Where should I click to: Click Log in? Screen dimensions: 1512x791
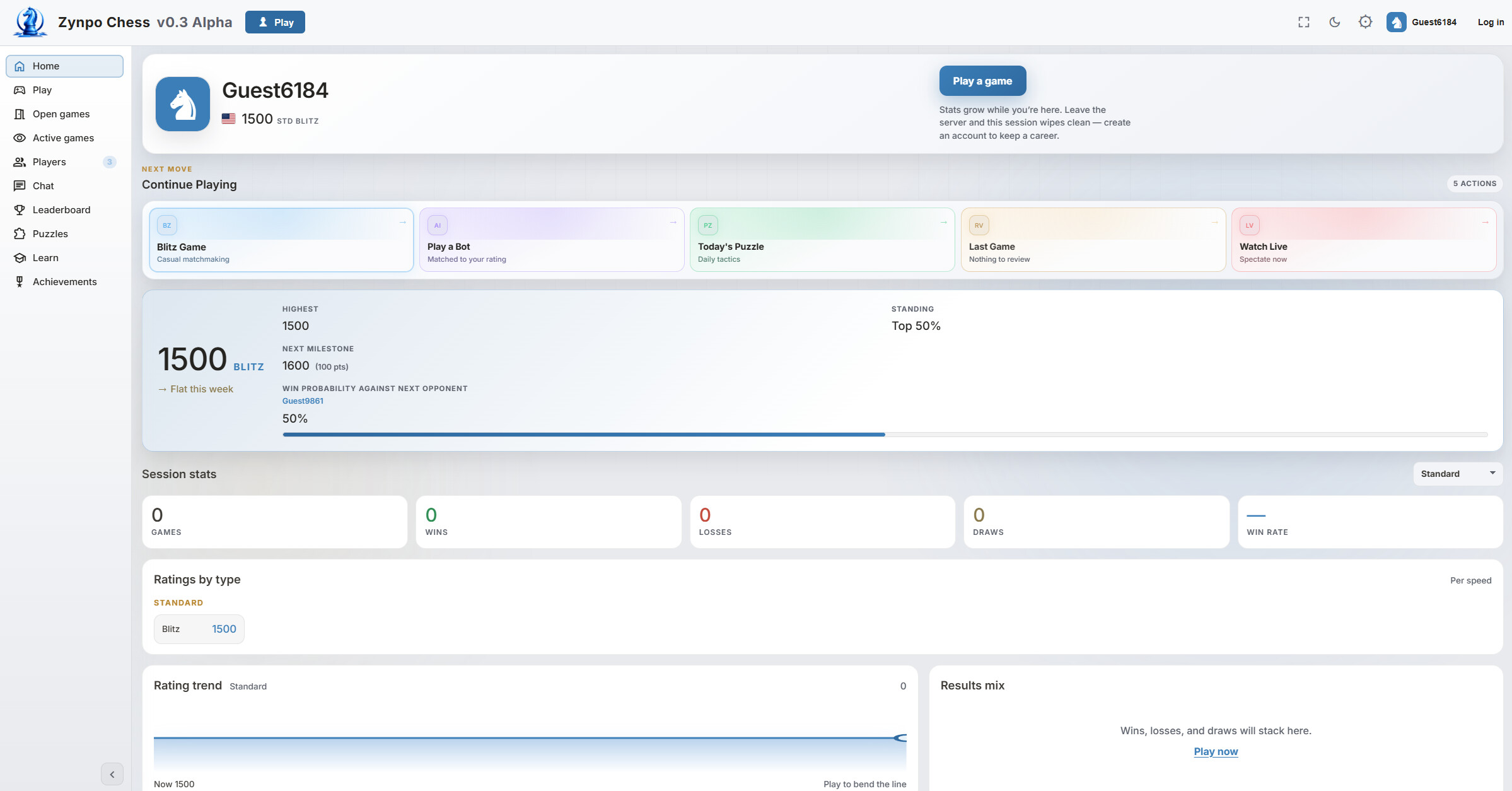(1491, 22)
